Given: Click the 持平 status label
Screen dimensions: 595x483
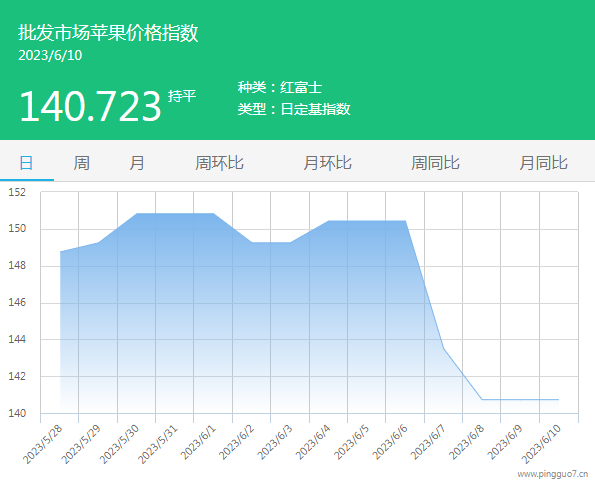Looking at the screenshot, I should click(182, 96).
